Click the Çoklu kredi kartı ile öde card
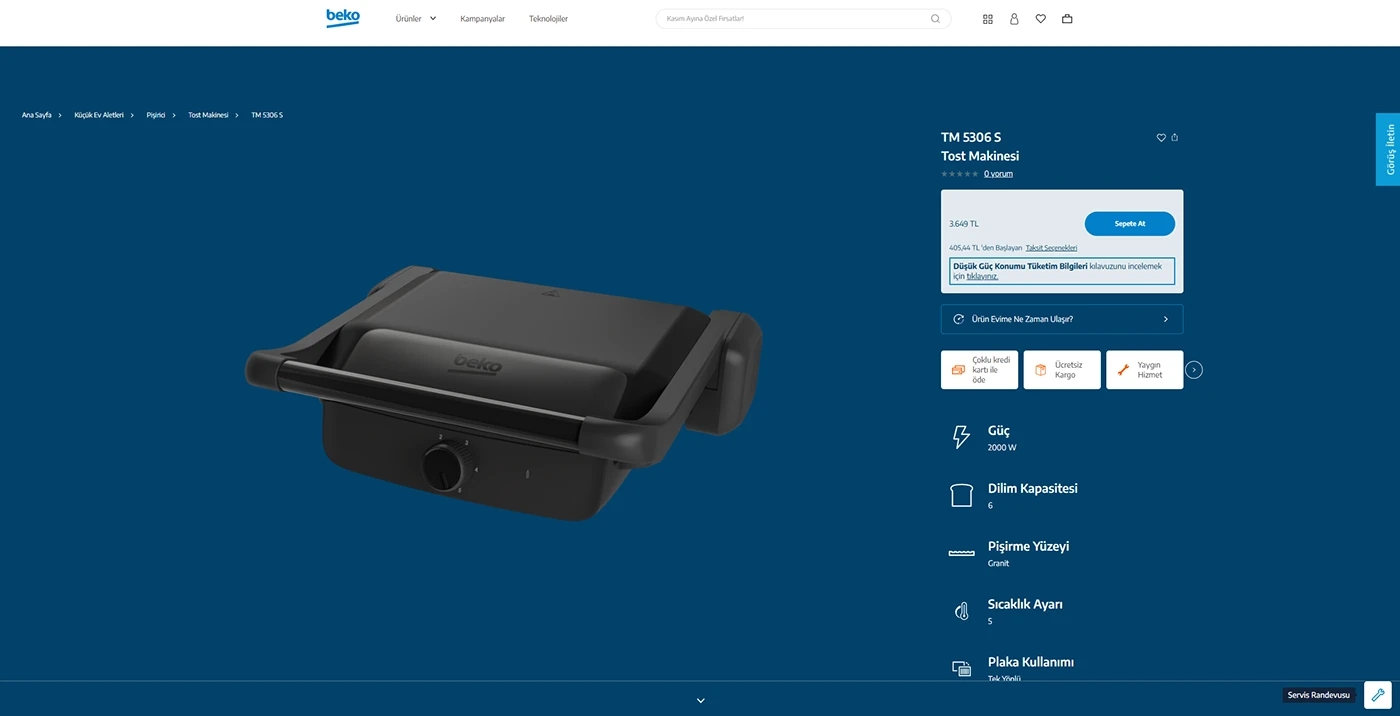The width and height of the screenshot is (1400, 716). click(x=979, y=370)
